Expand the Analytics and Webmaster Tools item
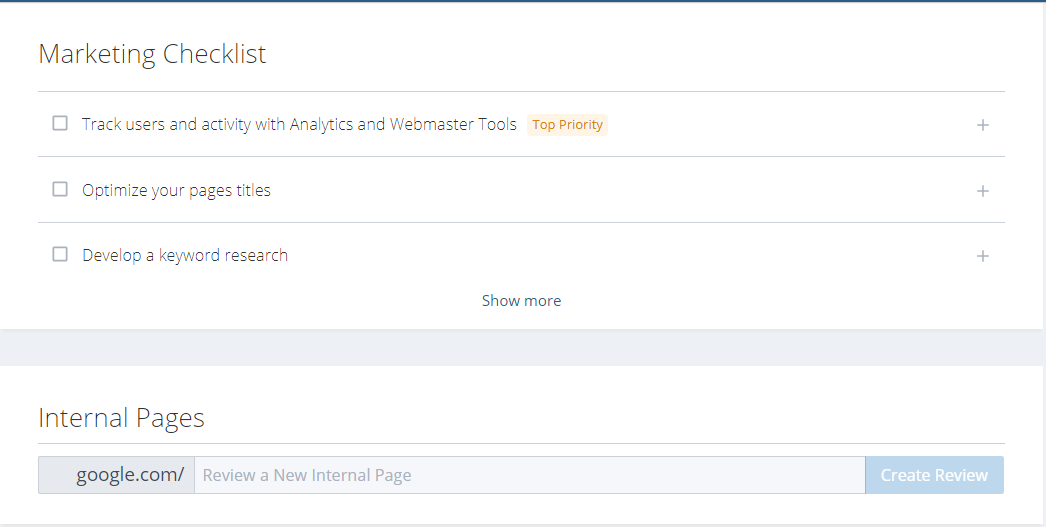 983,125
